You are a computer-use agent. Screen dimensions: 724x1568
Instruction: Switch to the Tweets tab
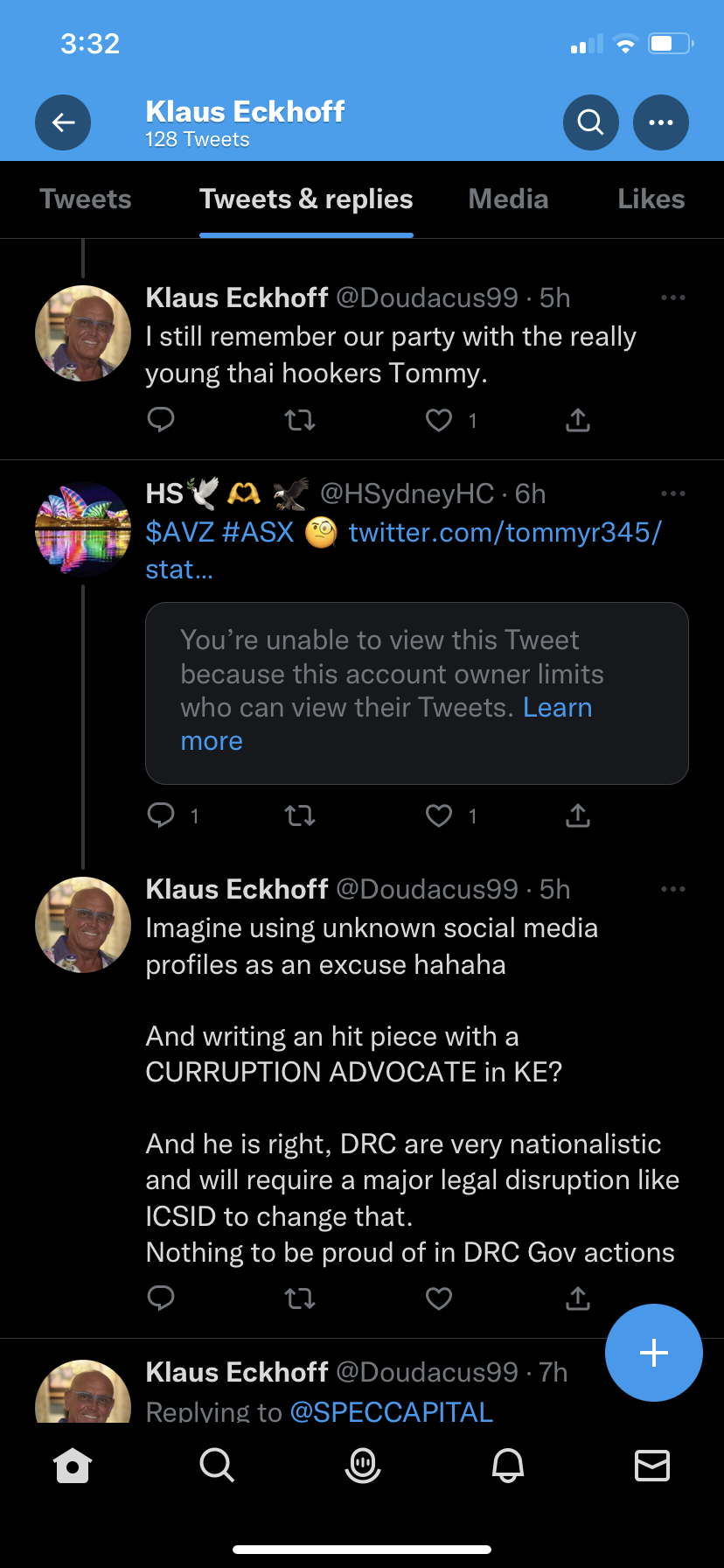[86, 199]
